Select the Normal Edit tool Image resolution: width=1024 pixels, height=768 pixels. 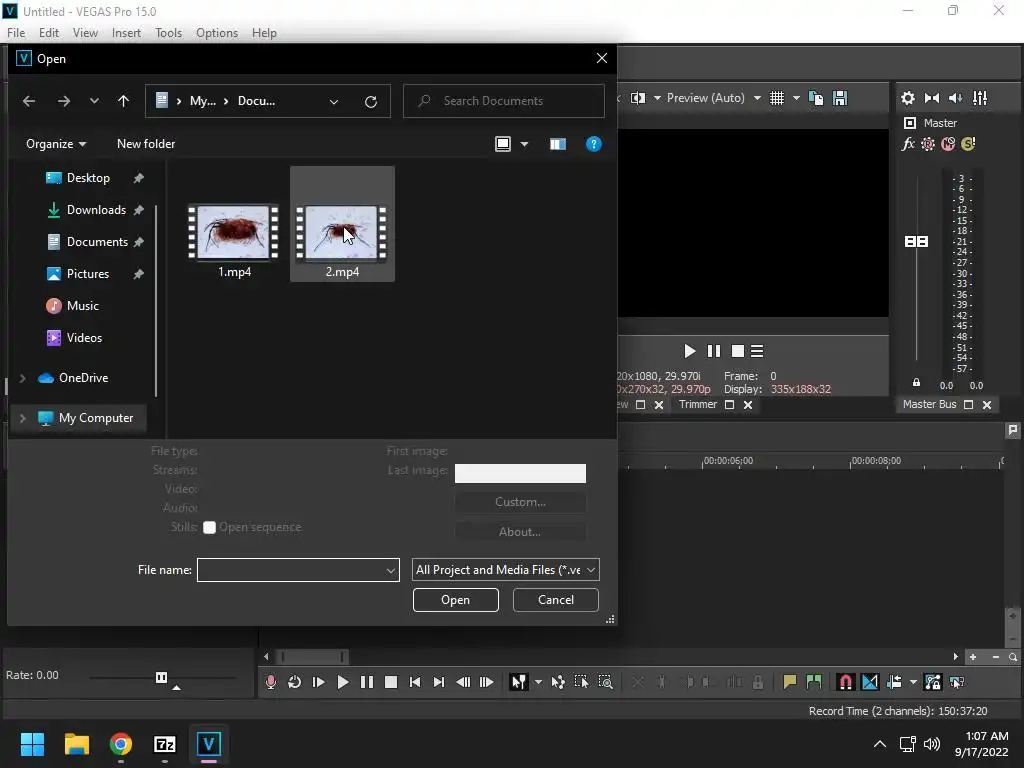tap(519, 682)
